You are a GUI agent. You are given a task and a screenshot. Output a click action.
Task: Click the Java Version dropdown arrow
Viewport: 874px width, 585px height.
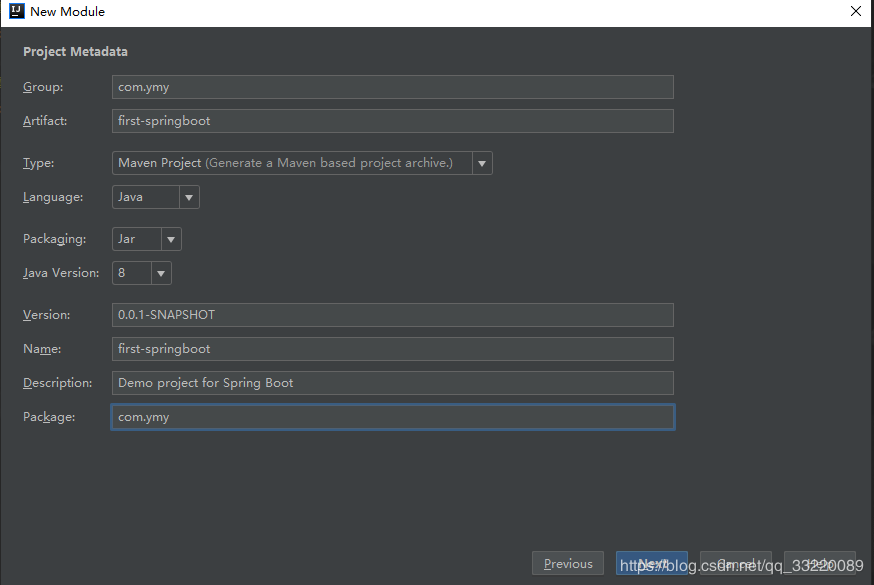coord(161,274)
